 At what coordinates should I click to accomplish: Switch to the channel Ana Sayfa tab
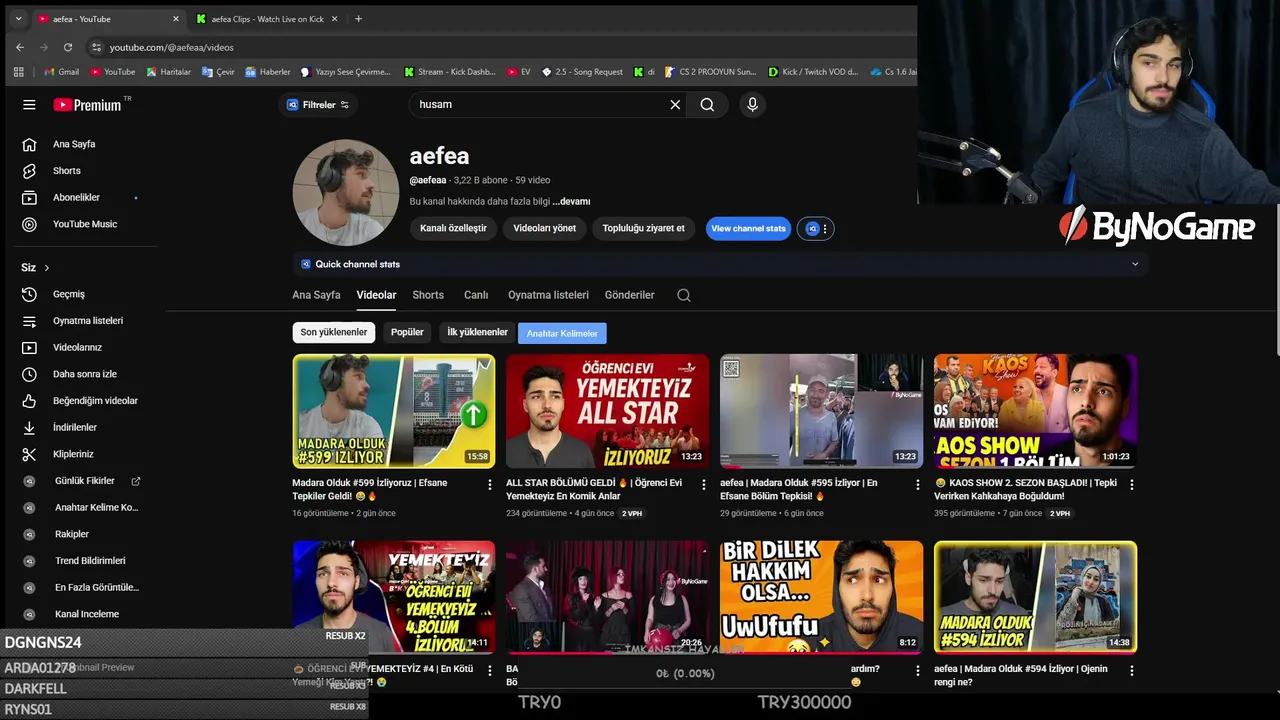[316, 295]
